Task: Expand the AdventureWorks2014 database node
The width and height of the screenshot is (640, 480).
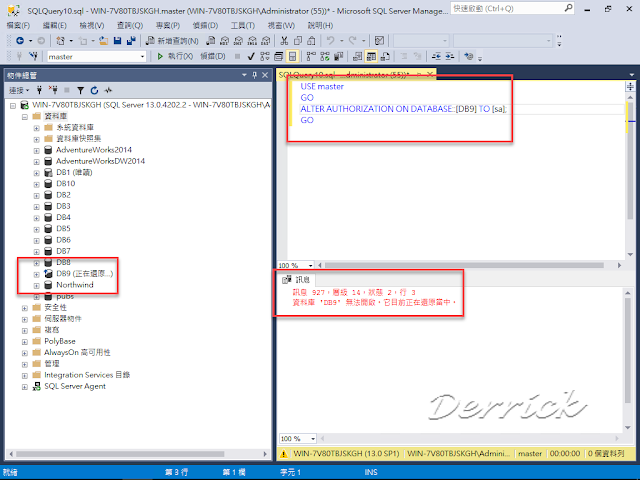Action: coord(36,150)
